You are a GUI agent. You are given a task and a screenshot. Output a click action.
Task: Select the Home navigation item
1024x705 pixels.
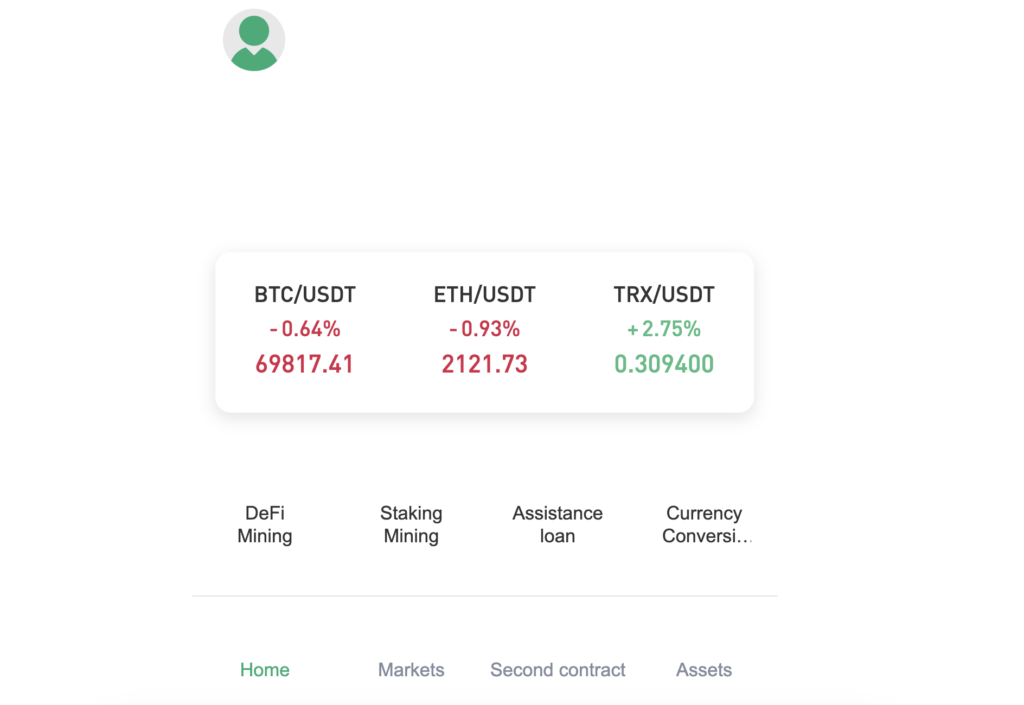point(264,670)
